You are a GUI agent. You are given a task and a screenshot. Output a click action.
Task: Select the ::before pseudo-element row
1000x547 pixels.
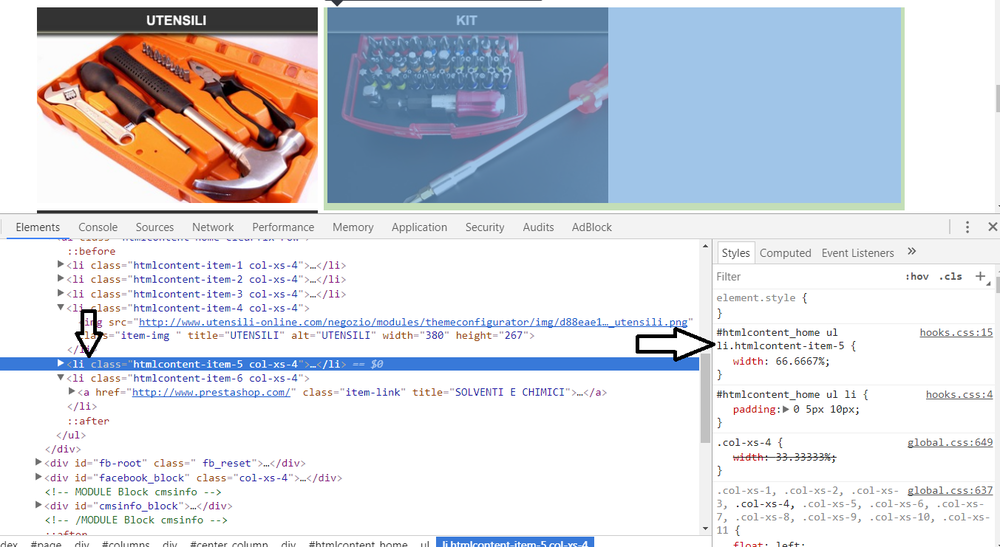(92, 251)
